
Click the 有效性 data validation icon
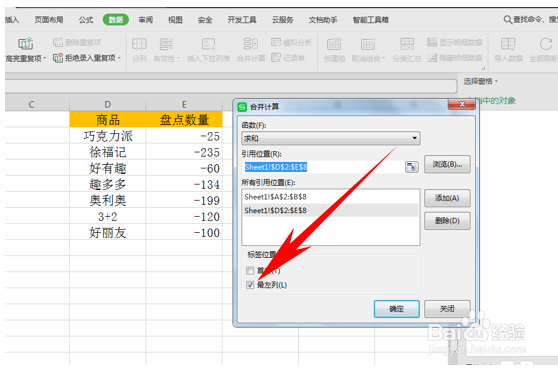point(166,44)
